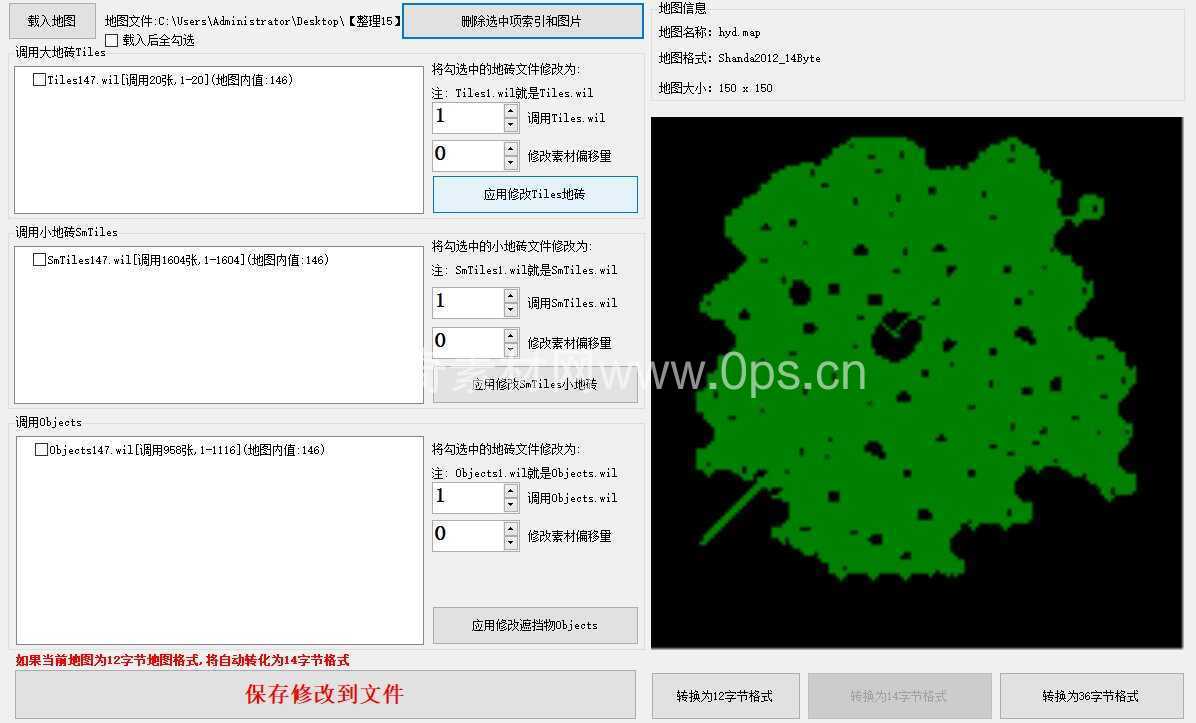This screenshot has width=1196, height=723.
Task: Click the 载入地图 load map button
Action: point(51,20)
